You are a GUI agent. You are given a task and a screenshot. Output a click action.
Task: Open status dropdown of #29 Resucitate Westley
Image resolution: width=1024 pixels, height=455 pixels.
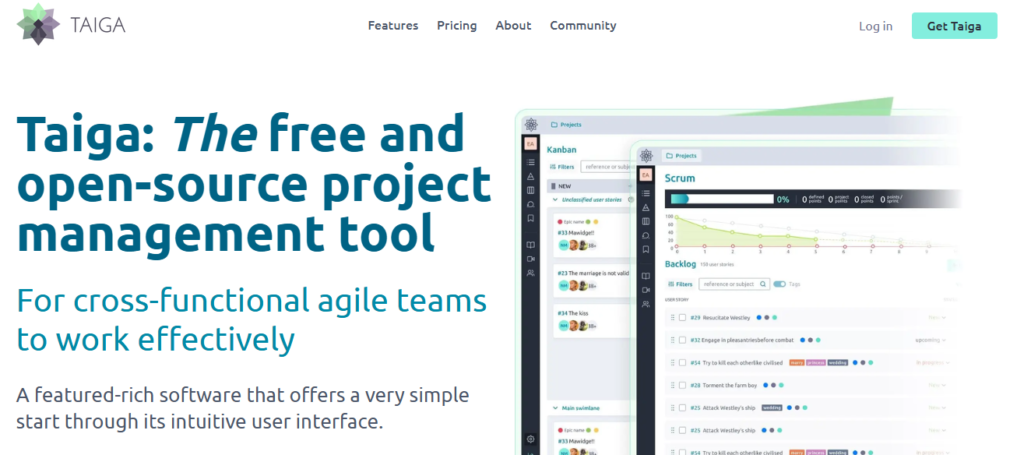936,317
